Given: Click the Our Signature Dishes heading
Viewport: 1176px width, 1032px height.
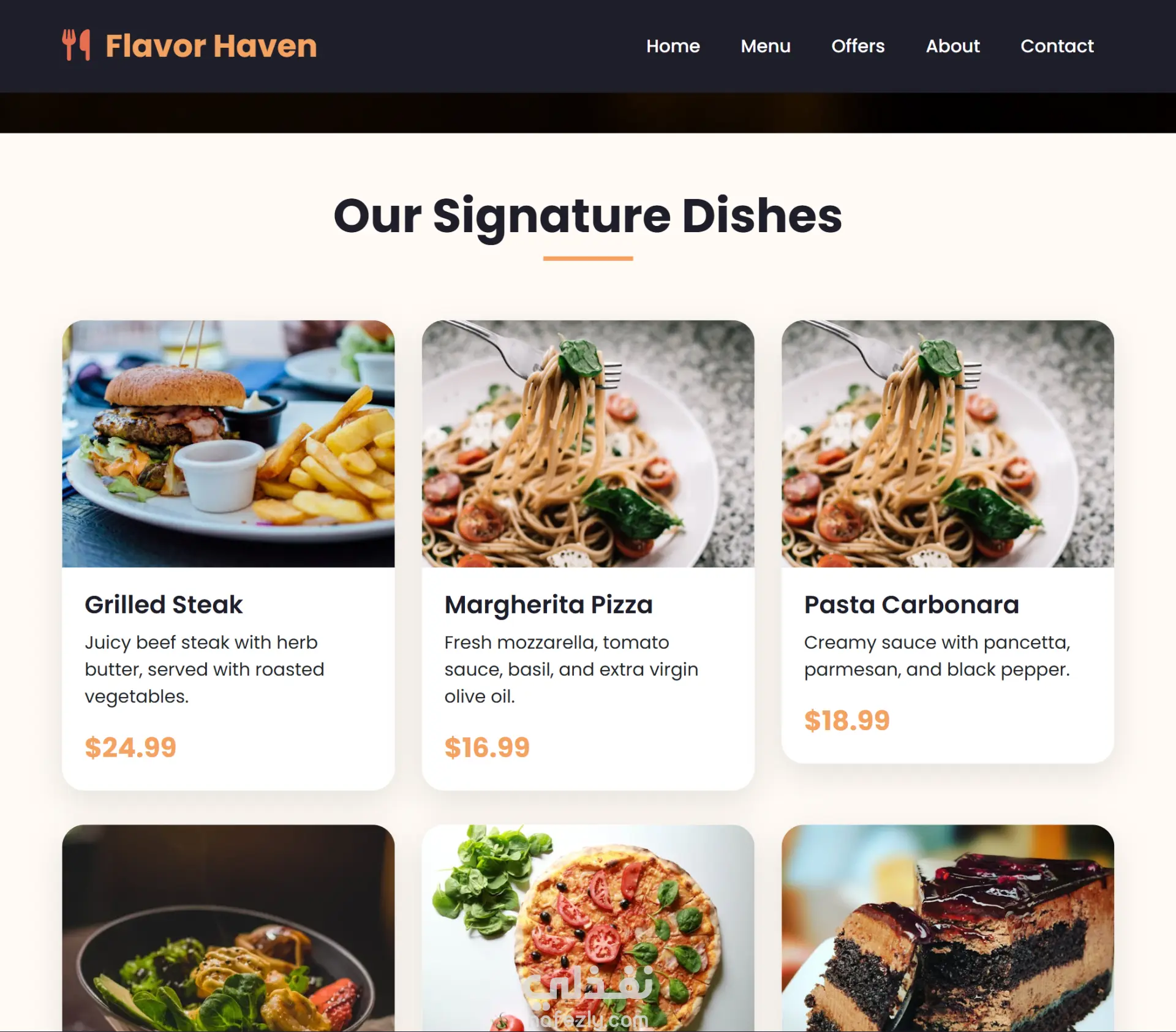Looking at the screenshot, I should coord(588,216).
